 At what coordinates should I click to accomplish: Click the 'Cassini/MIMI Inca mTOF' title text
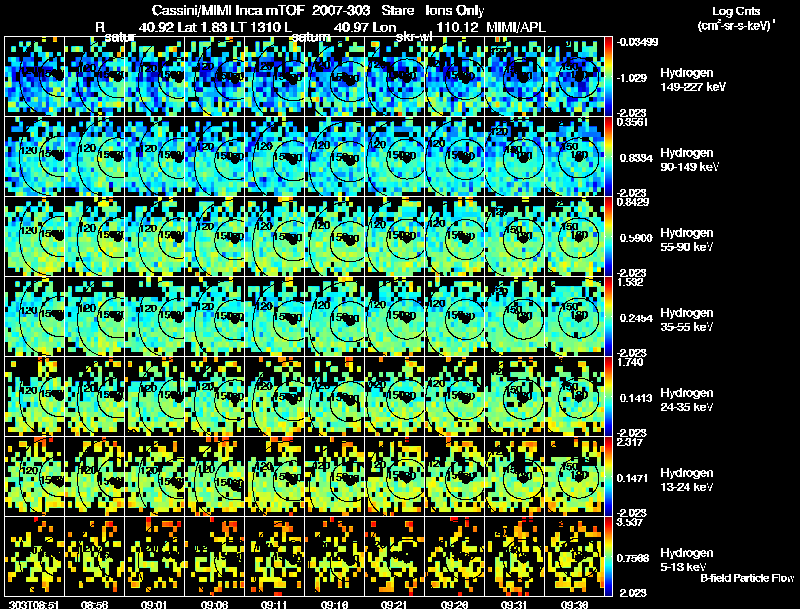pyautogui.click(x=228, y=10)
